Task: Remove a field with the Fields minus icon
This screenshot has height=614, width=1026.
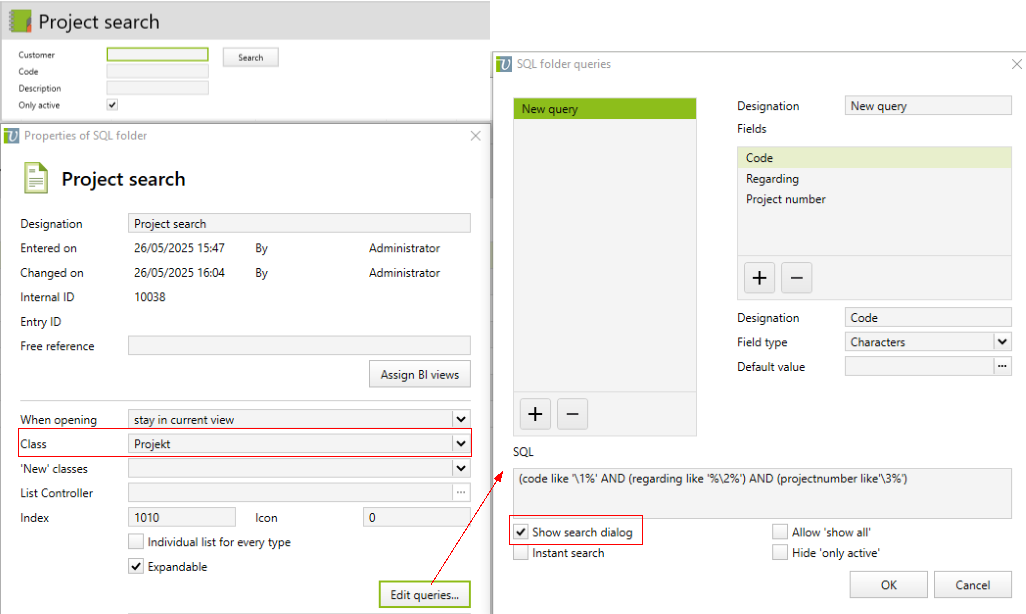Action: coord(796,277)
